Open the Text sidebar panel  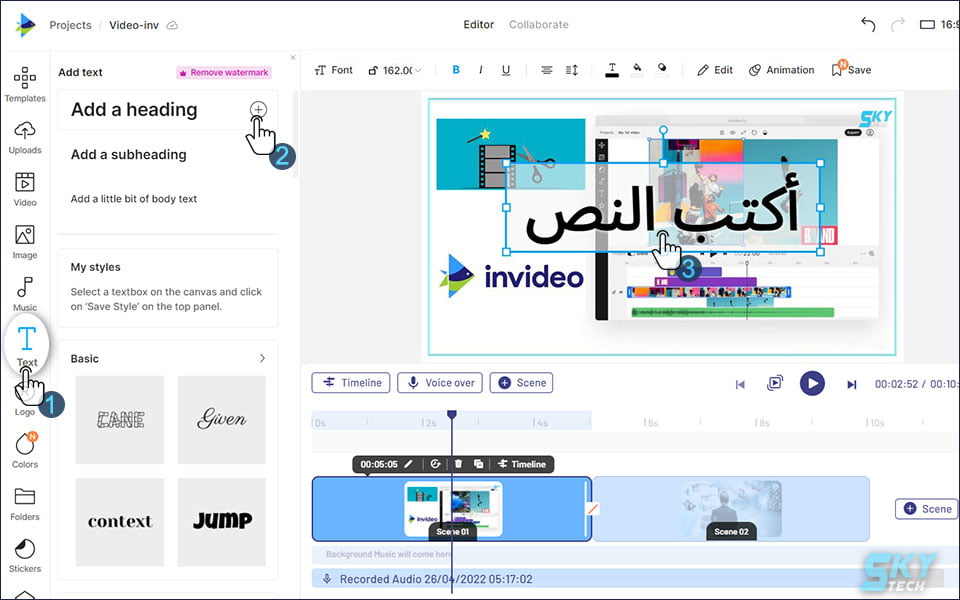click(26, 345)
